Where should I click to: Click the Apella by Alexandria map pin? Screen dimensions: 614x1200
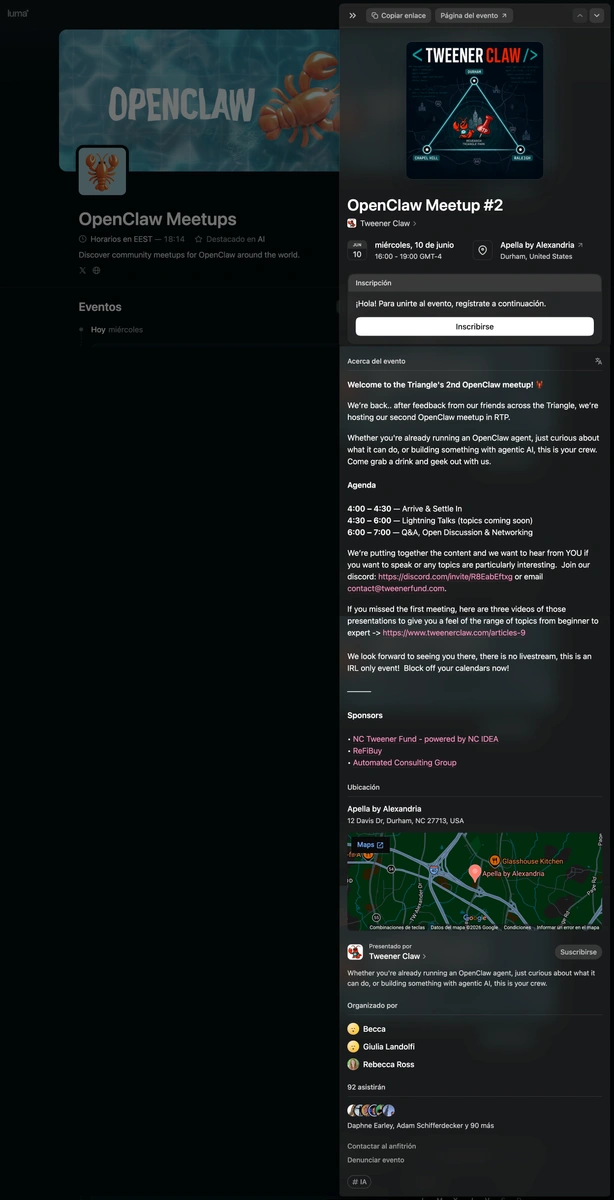(475, 874)
